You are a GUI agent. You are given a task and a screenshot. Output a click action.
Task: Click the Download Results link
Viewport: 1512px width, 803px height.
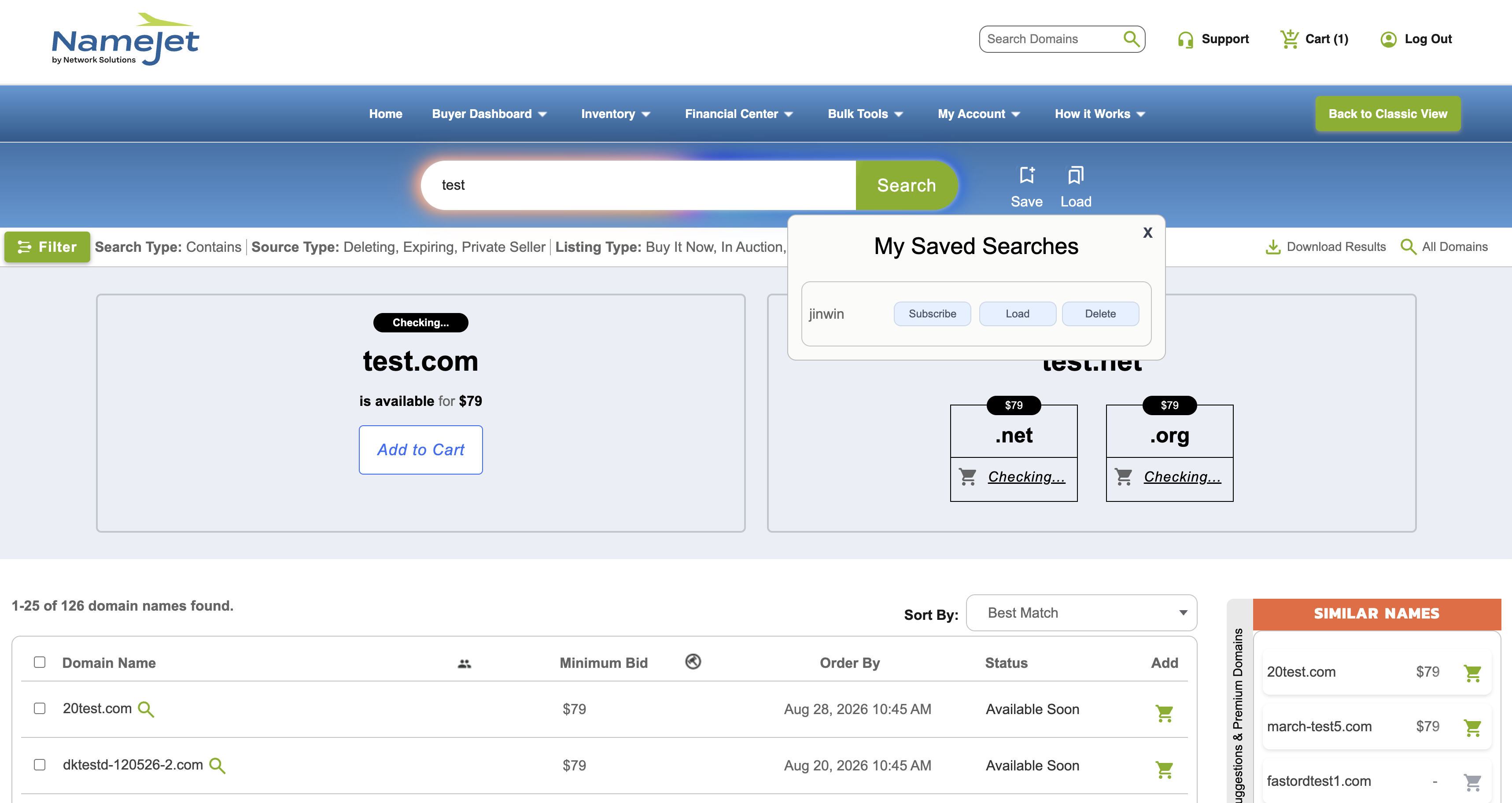[x=1336, y=247]
